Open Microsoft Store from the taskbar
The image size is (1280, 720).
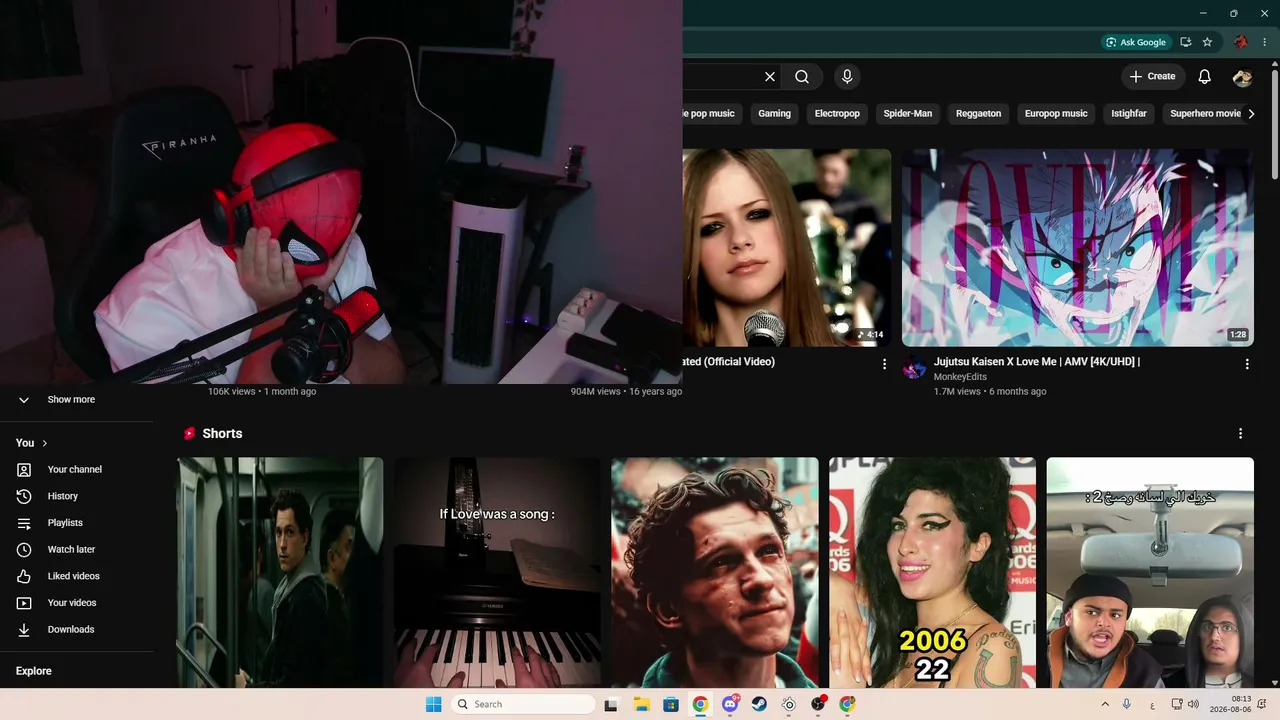(671, 704)
